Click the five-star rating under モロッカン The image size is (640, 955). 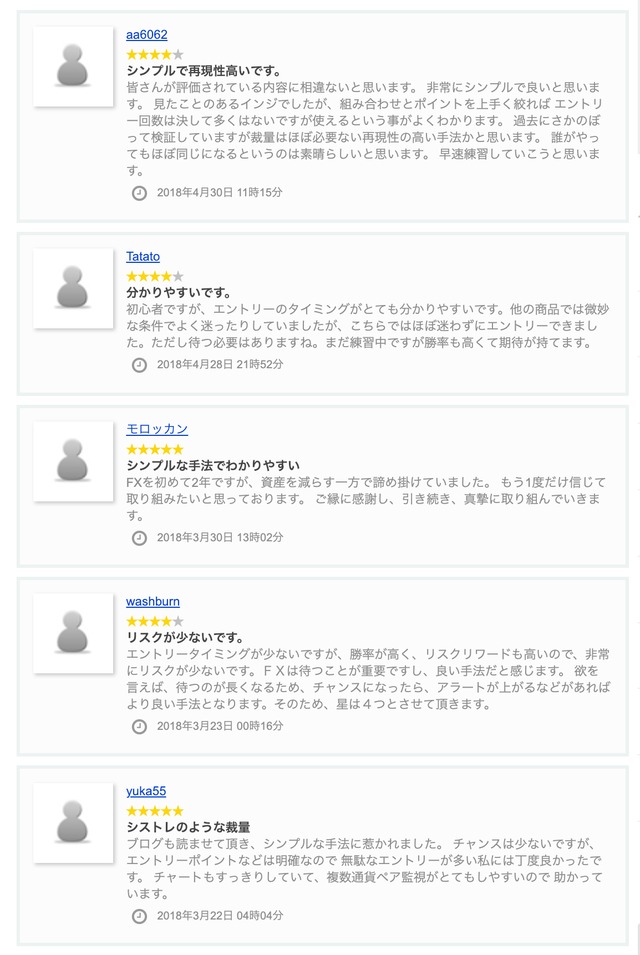click(155, 449)
